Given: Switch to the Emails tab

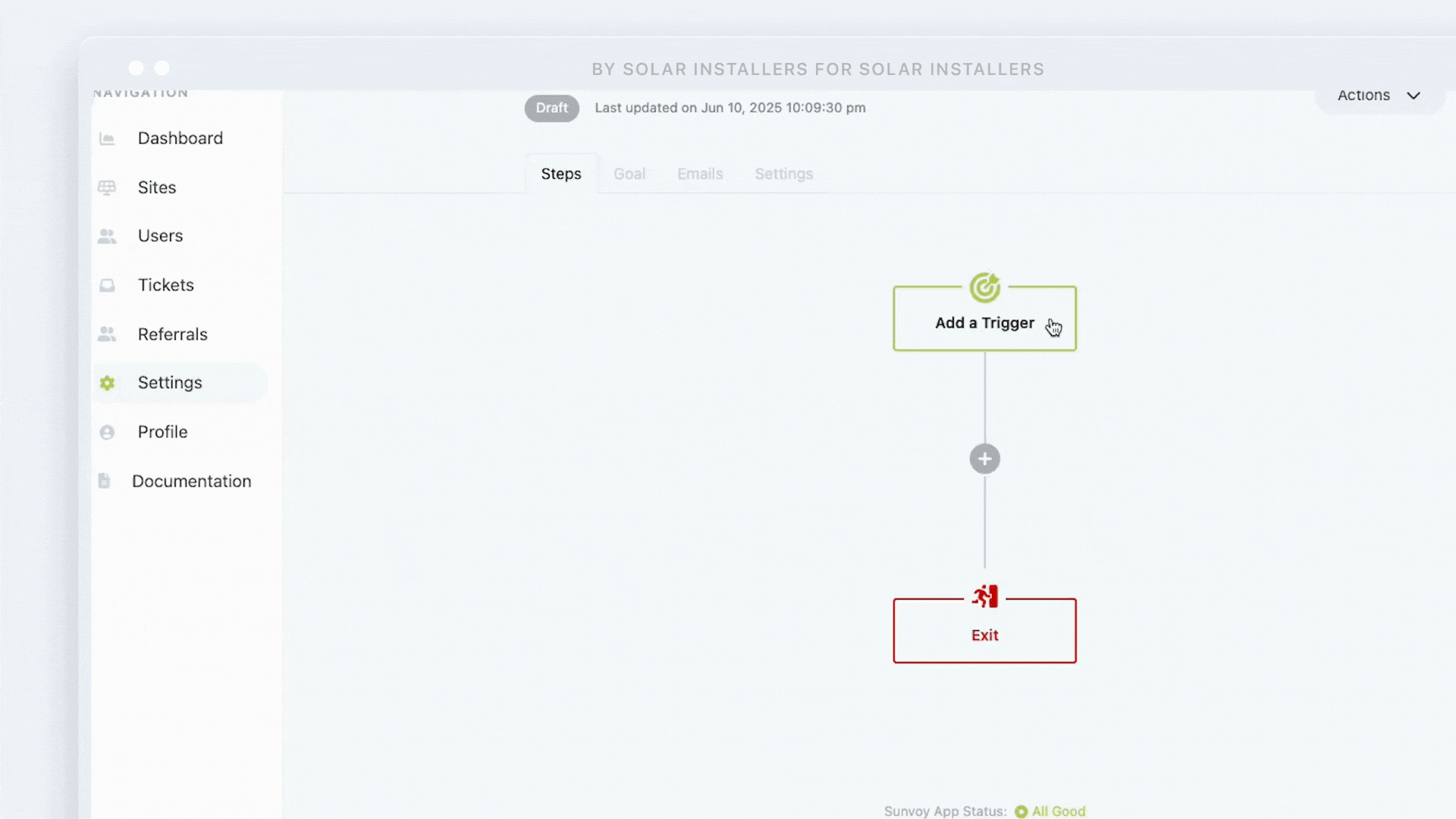Looking at the screenshot, I should click(x=699, y=174).
